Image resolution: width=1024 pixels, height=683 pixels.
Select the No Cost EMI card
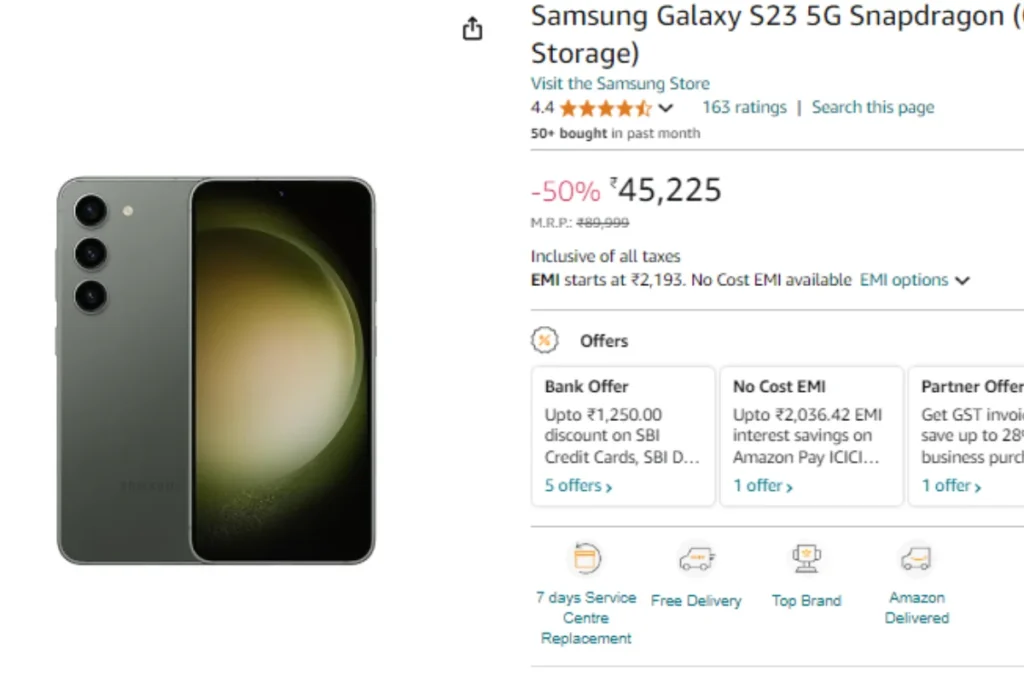[x=812, y=436]
